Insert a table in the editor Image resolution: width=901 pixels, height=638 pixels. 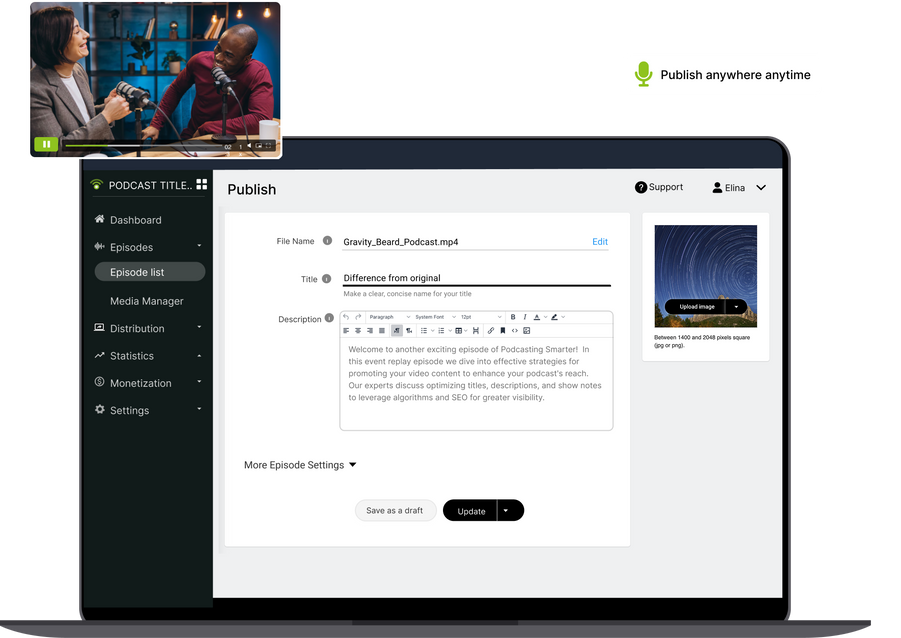pos(461,330)
